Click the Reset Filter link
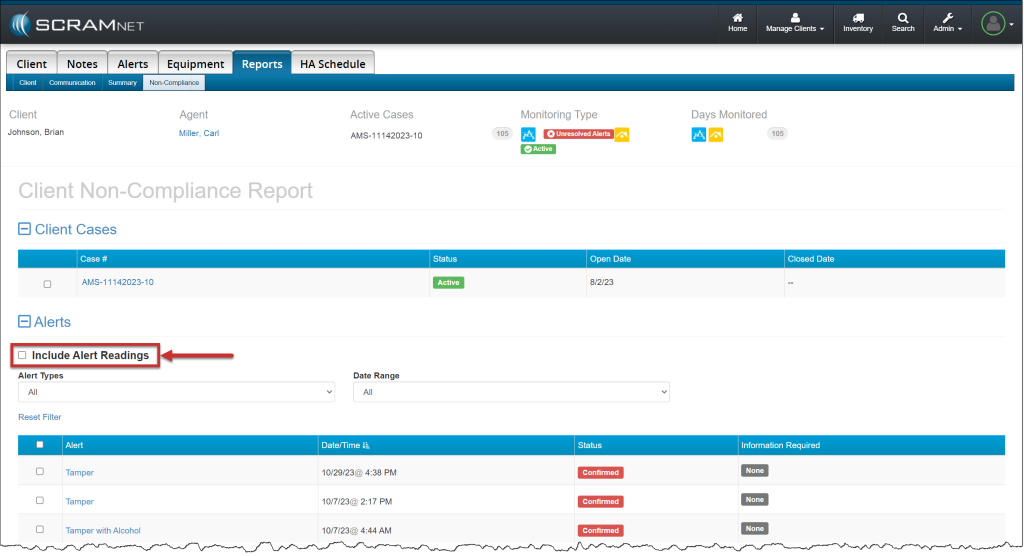The width and height of the screenshot is (1024, 556). click(x=40, y=417)
